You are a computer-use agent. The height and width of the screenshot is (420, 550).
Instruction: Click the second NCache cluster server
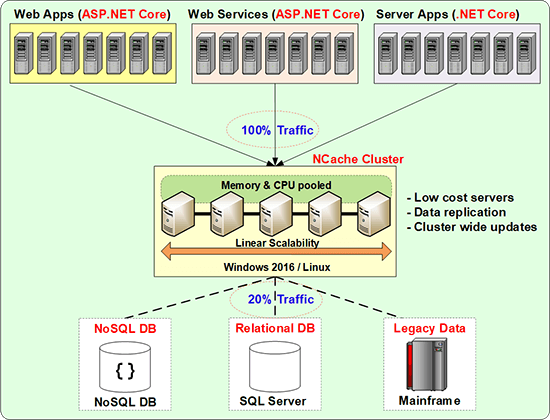pyautogui.click(x=227, y=214)
